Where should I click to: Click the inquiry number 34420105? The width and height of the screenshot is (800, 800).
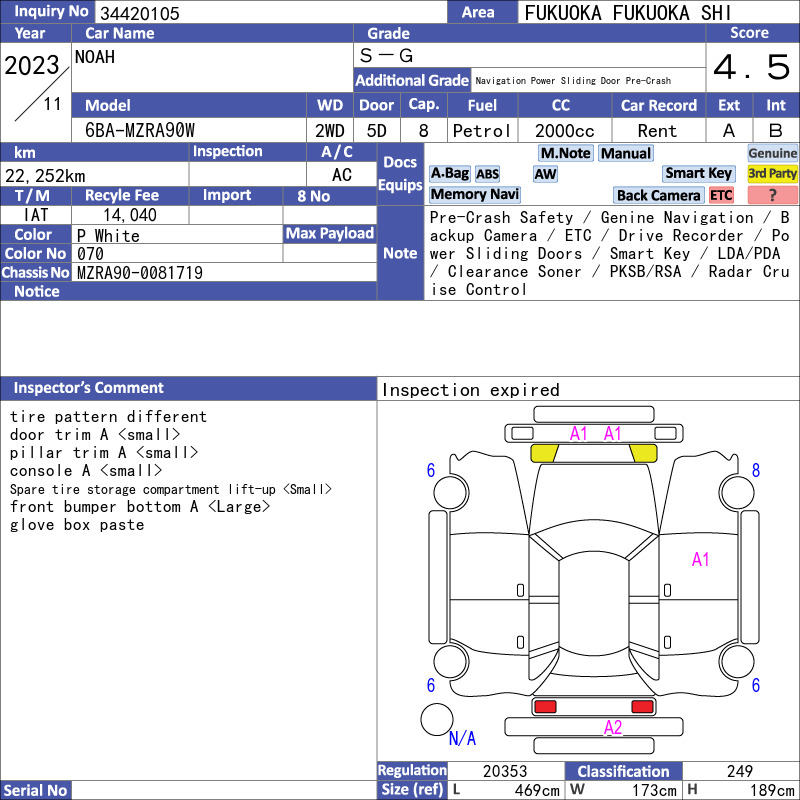point(140,13)
